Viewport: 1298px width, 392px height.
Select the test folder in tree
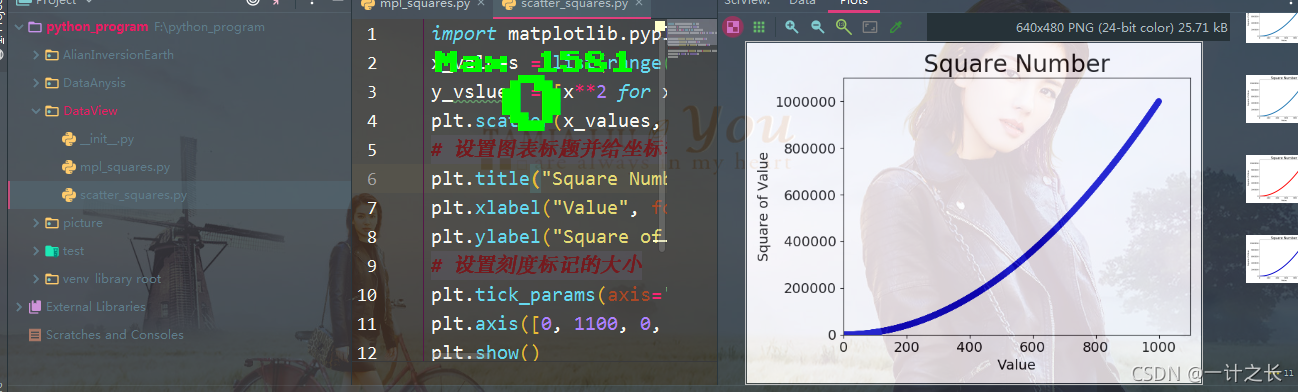[x=73, y=251]
